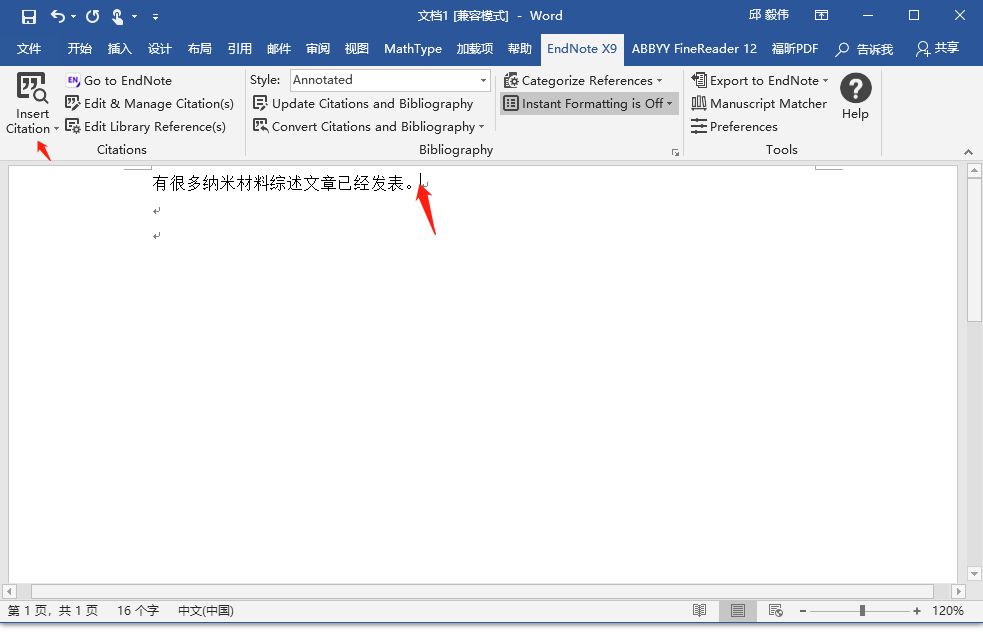
Task: Switch to Print Layout view
Action: tap(738, 610)
